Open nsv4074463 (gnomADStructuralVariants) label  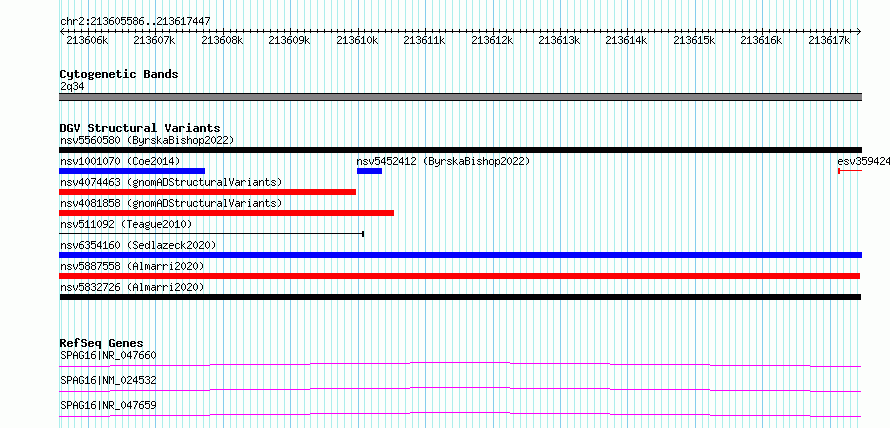coord(171,182)
